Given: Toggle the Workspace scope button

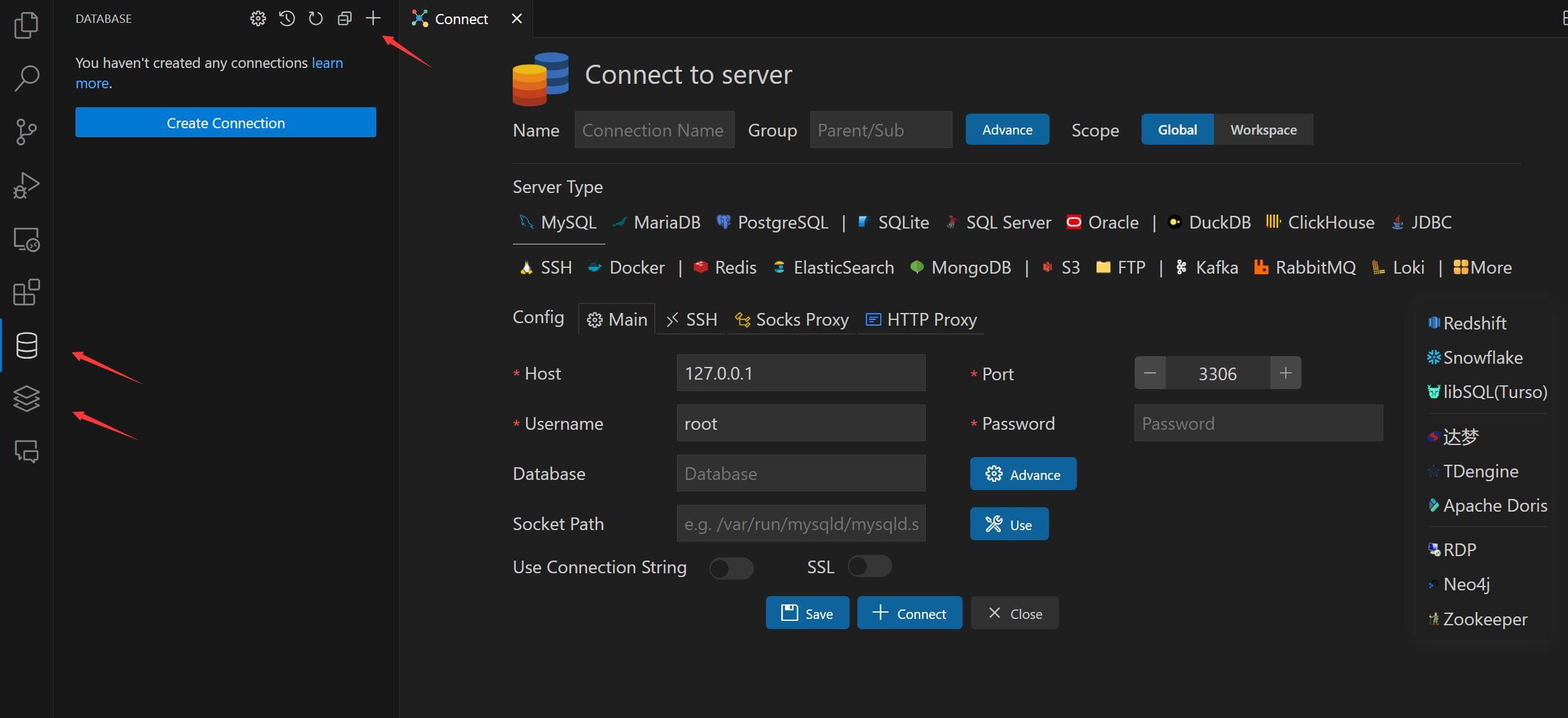Looking at the screenshot, I should 1263,128.
